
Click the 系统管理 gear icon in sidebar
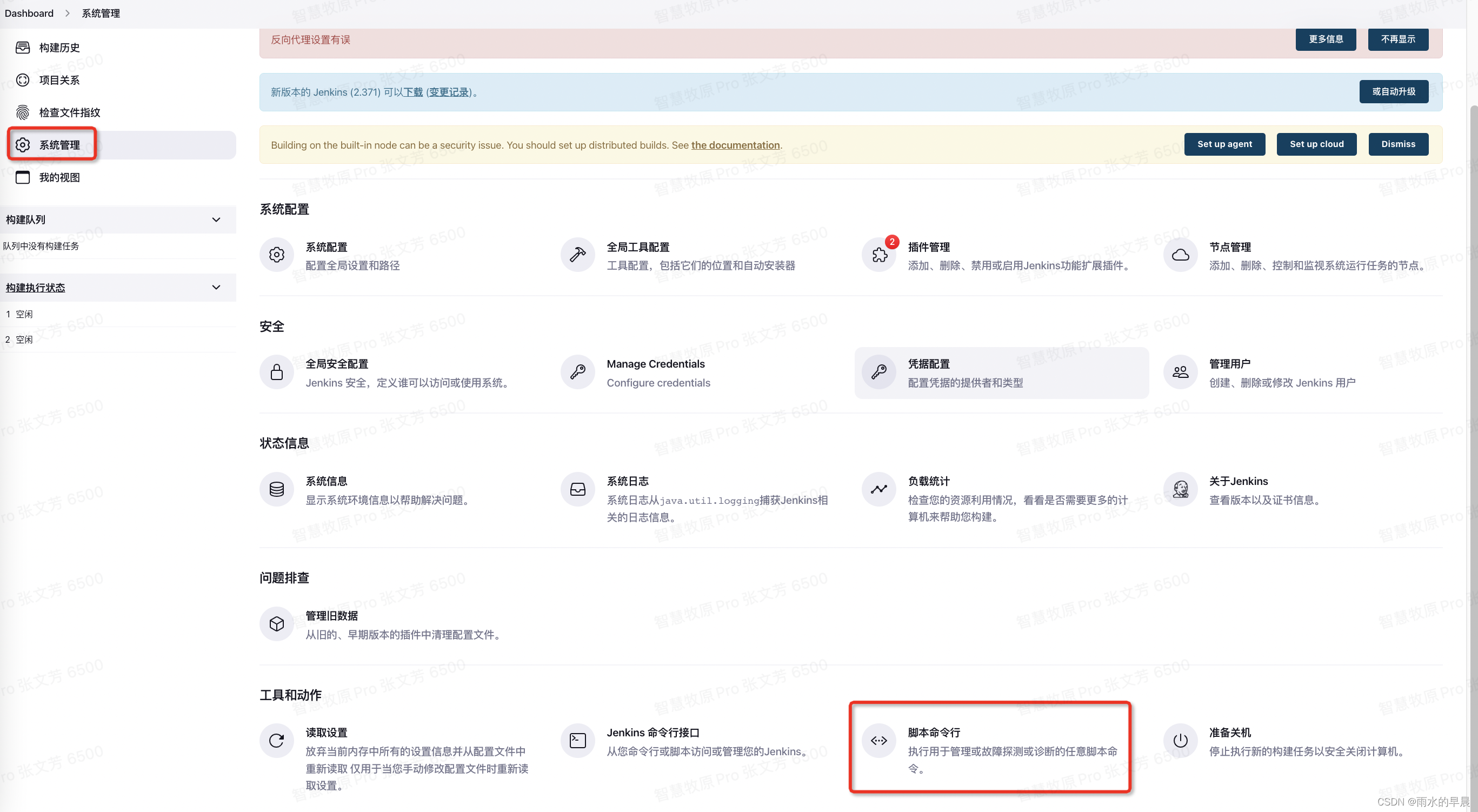click(x=22, y=144)
